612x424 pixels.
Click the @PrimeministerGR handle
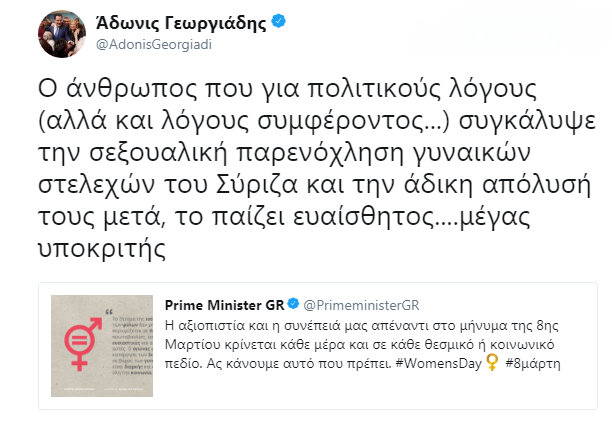(355, 303)
